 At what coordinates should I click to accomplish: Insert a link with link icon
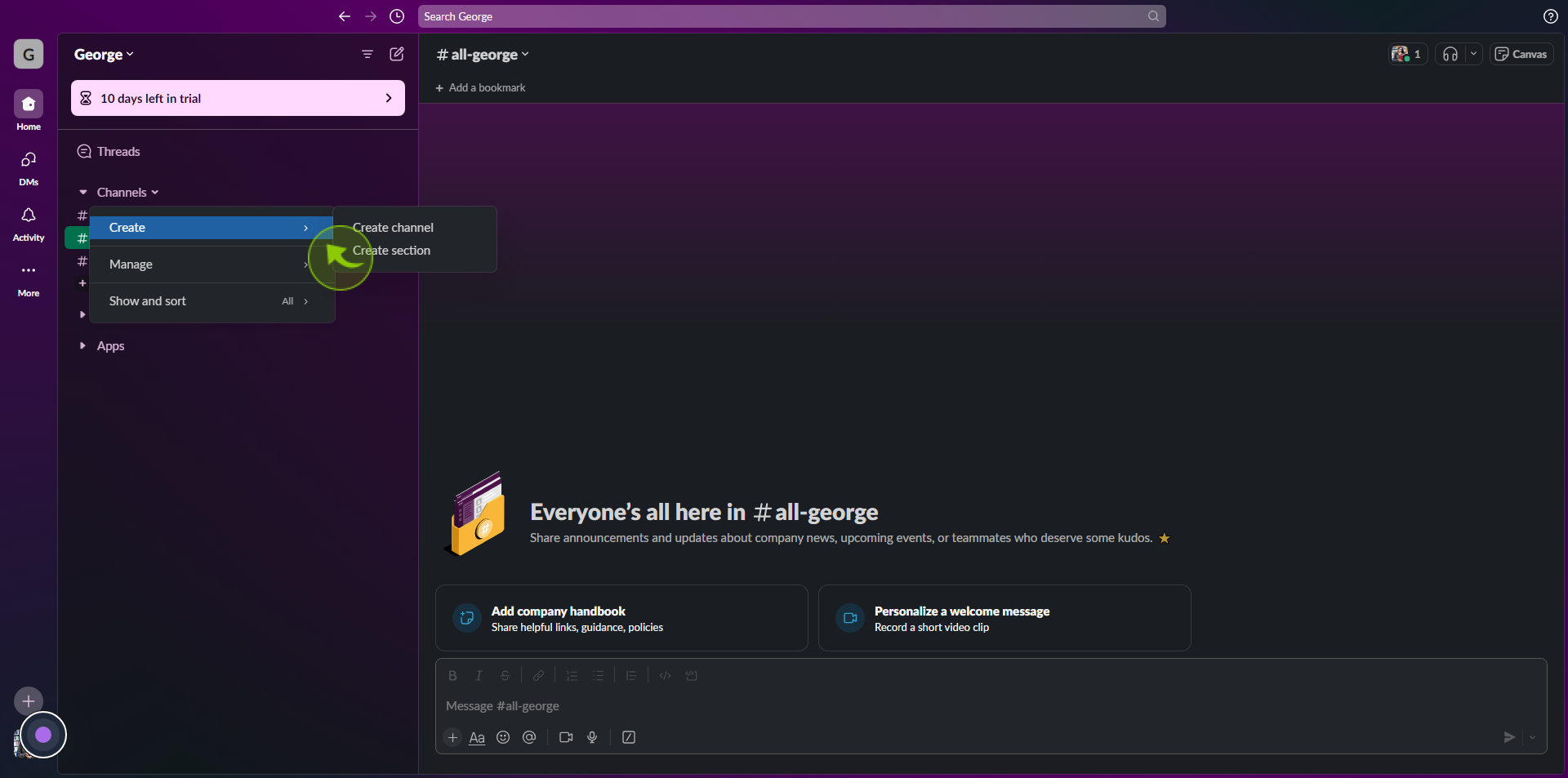coord(538,676)
